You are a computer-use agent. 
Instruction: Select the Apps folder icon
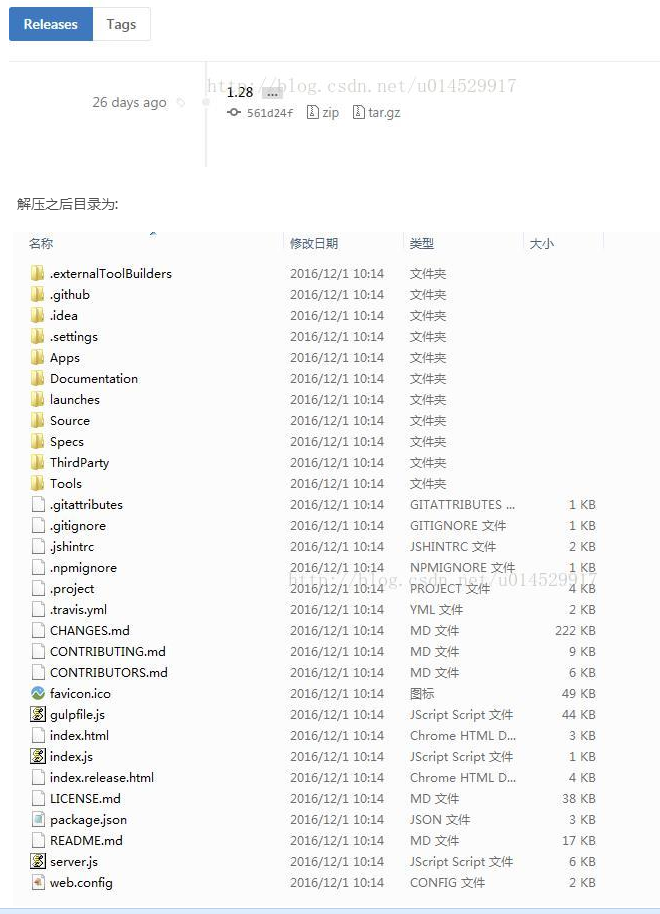(x=38, y=357)
